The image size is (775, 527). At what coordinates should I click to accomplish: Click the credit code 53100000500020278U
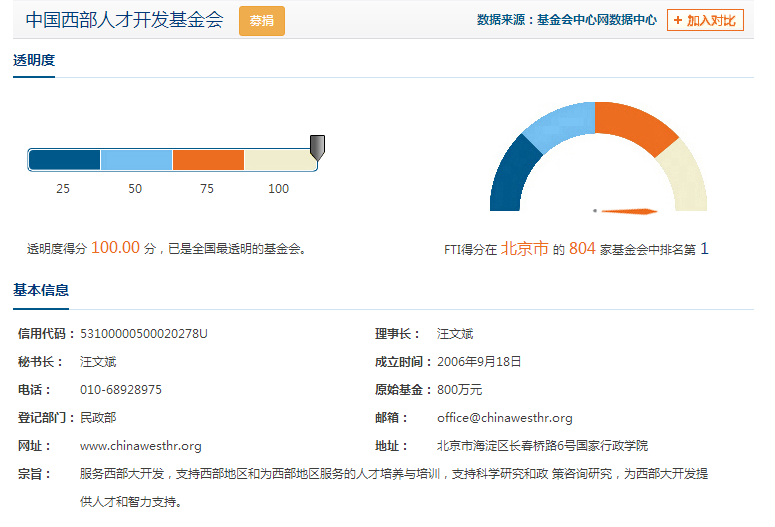pos(144,334)
